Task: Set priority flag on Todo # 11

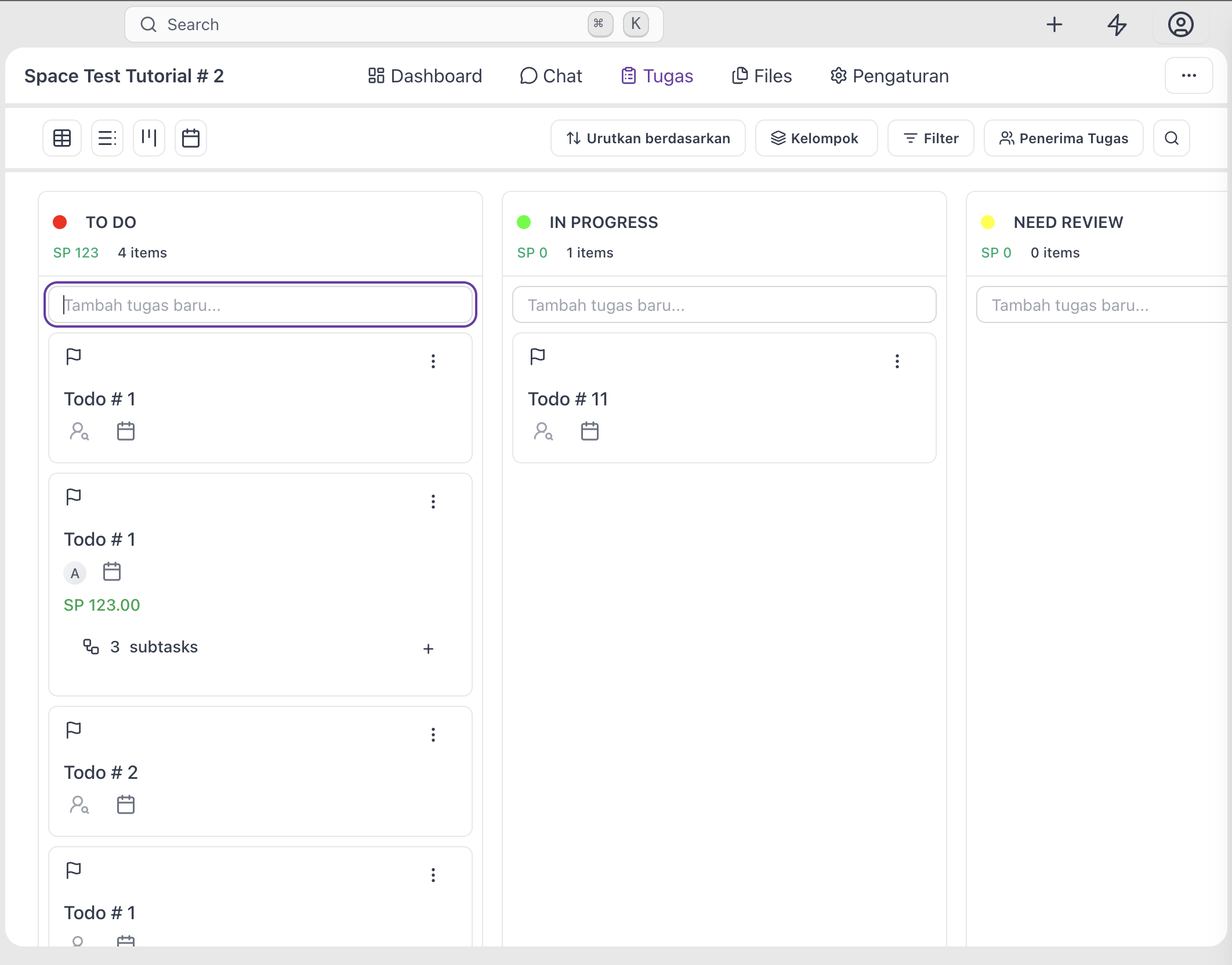Action: [538, 356]
